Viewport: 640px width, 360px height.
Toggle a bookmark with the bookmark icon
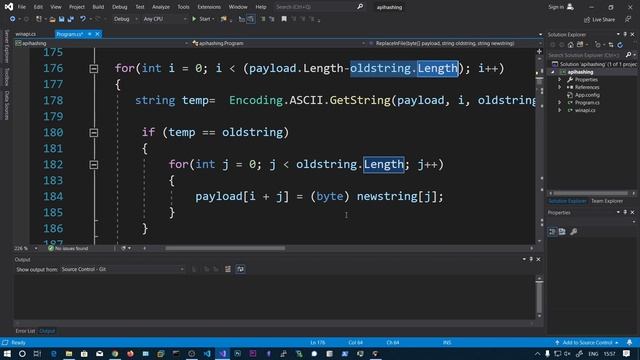tap(284, 19)
